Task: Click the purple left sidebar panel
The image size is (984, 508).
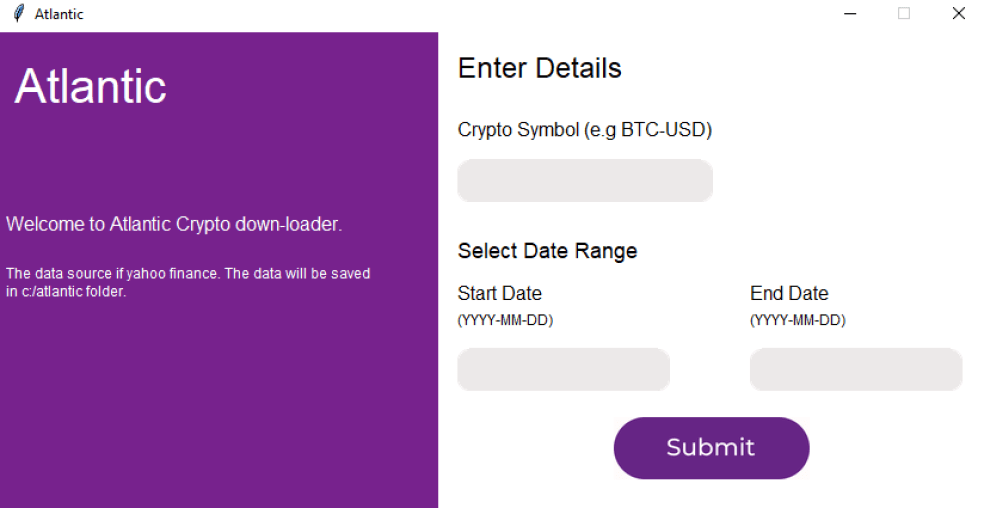Action: [219, 389]
